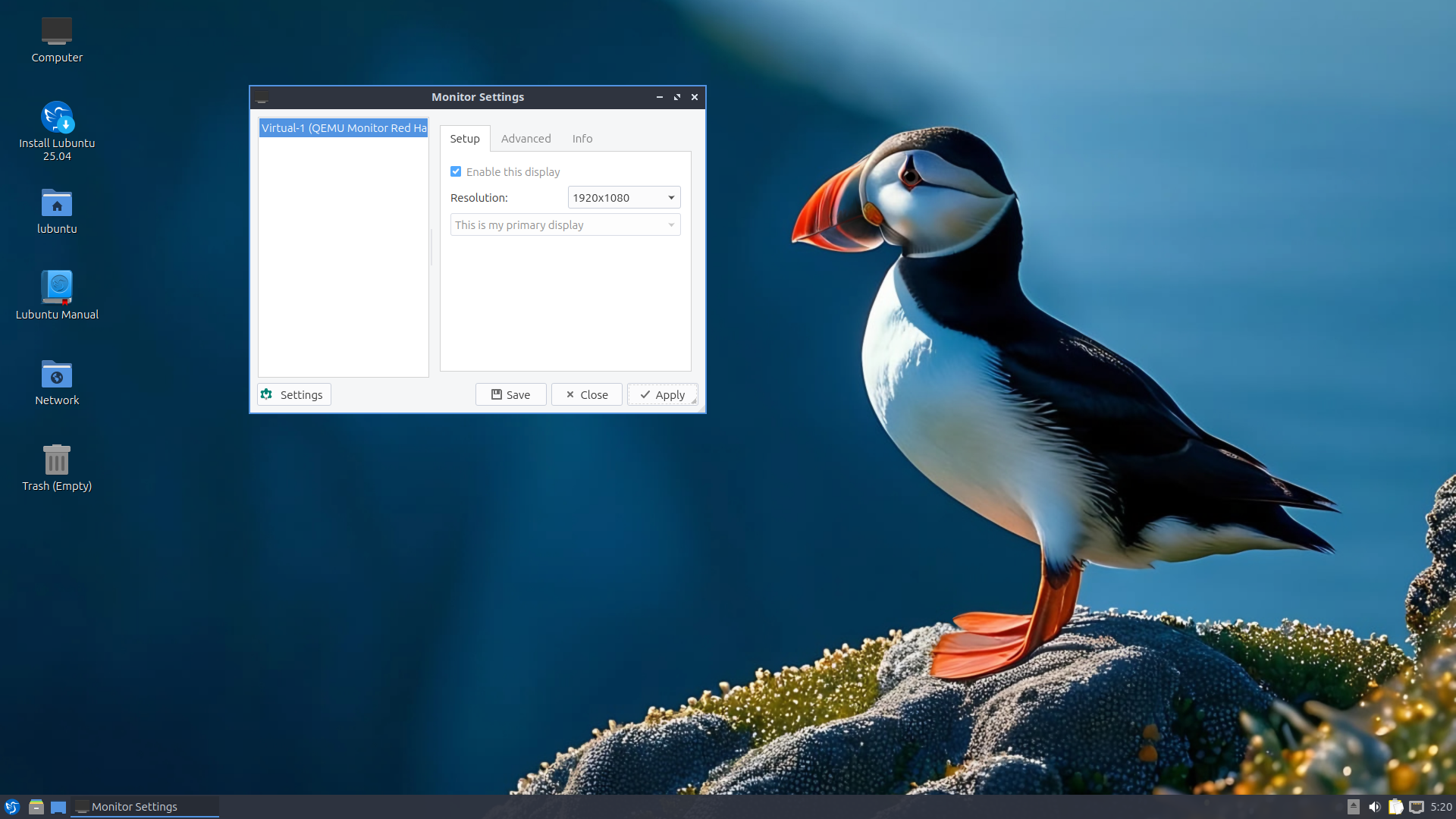Select Virtual-1 QEMU Monitor list entry

344,128
